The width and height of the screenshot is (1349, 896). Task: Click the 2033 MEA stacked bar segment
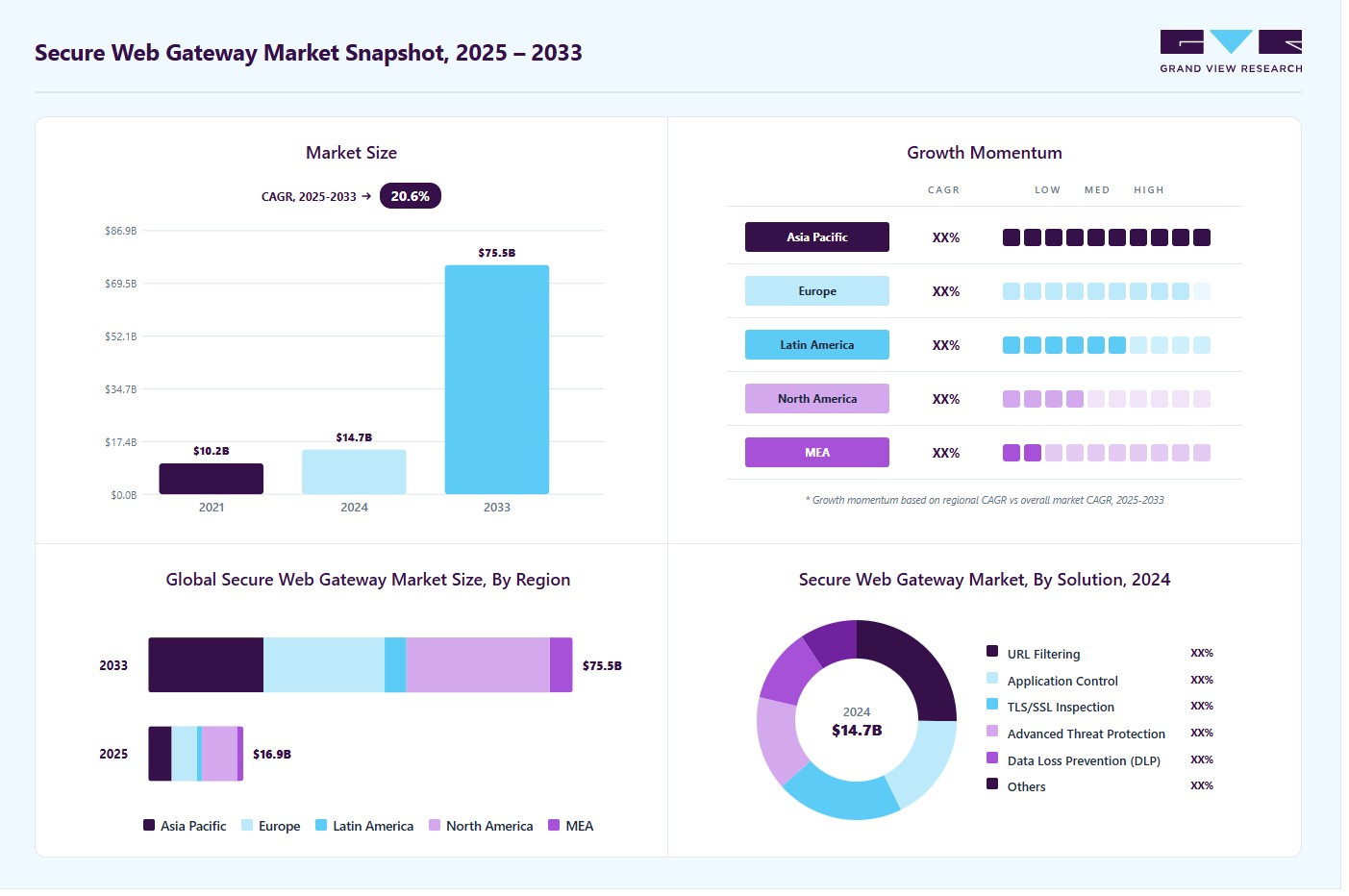click(562, 665)
